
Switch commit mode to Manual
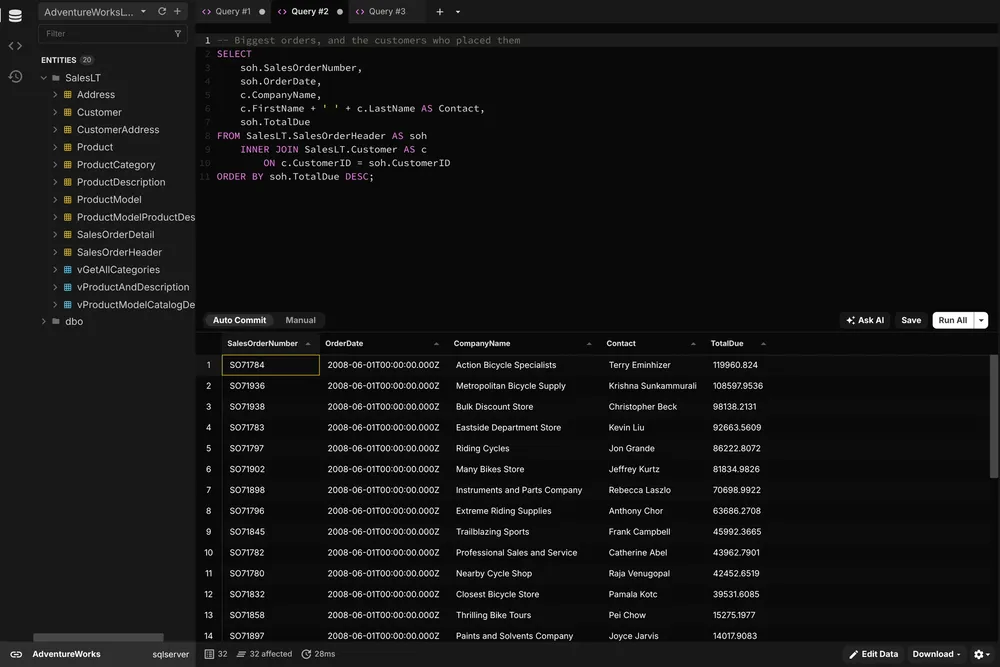coord(300,320)
